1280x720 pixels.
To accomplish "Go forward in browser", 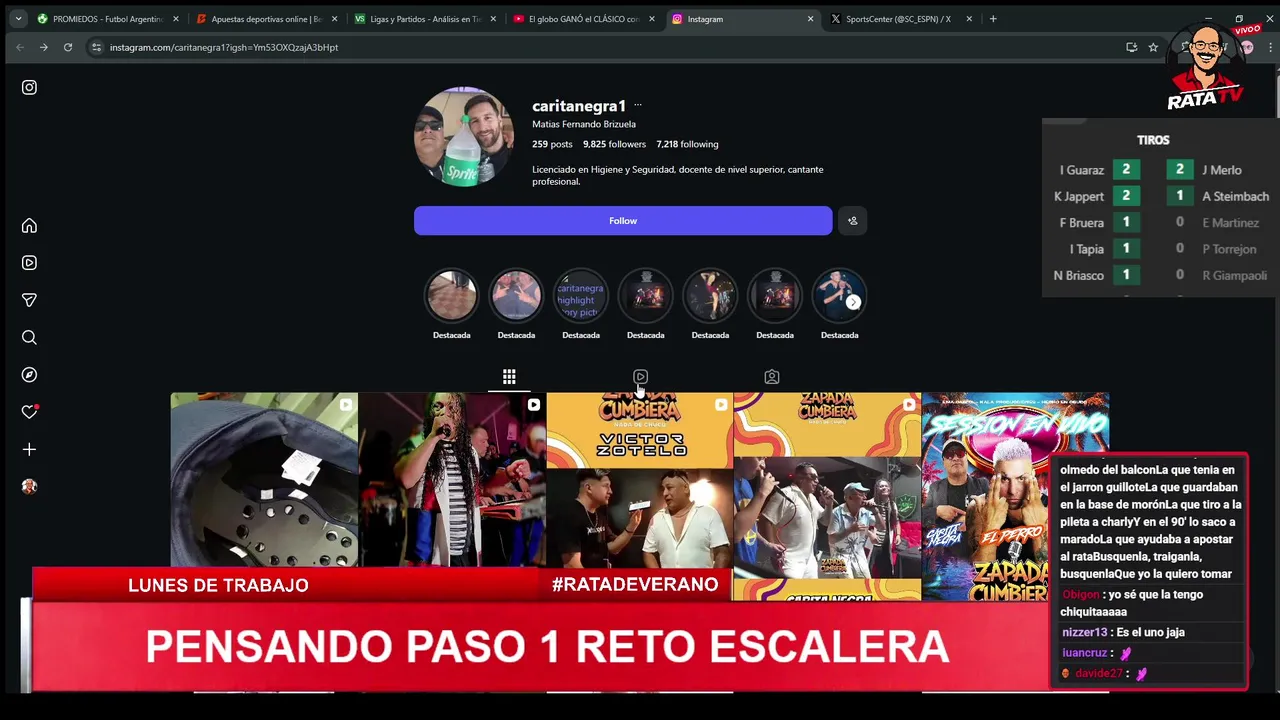I will point(43,47).
